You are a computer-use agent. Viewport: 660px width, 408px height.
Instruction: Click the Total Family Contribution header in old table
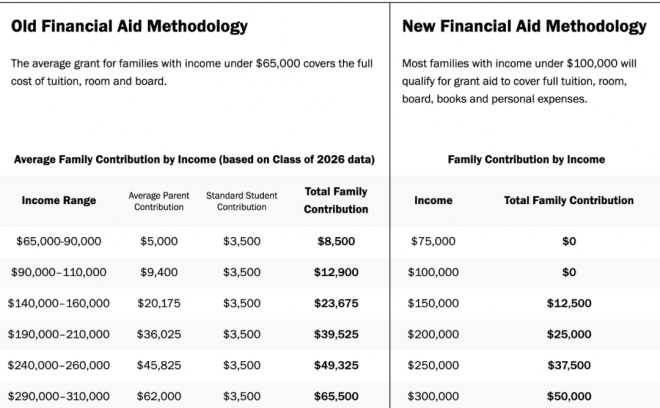click(x=336, y=200)
